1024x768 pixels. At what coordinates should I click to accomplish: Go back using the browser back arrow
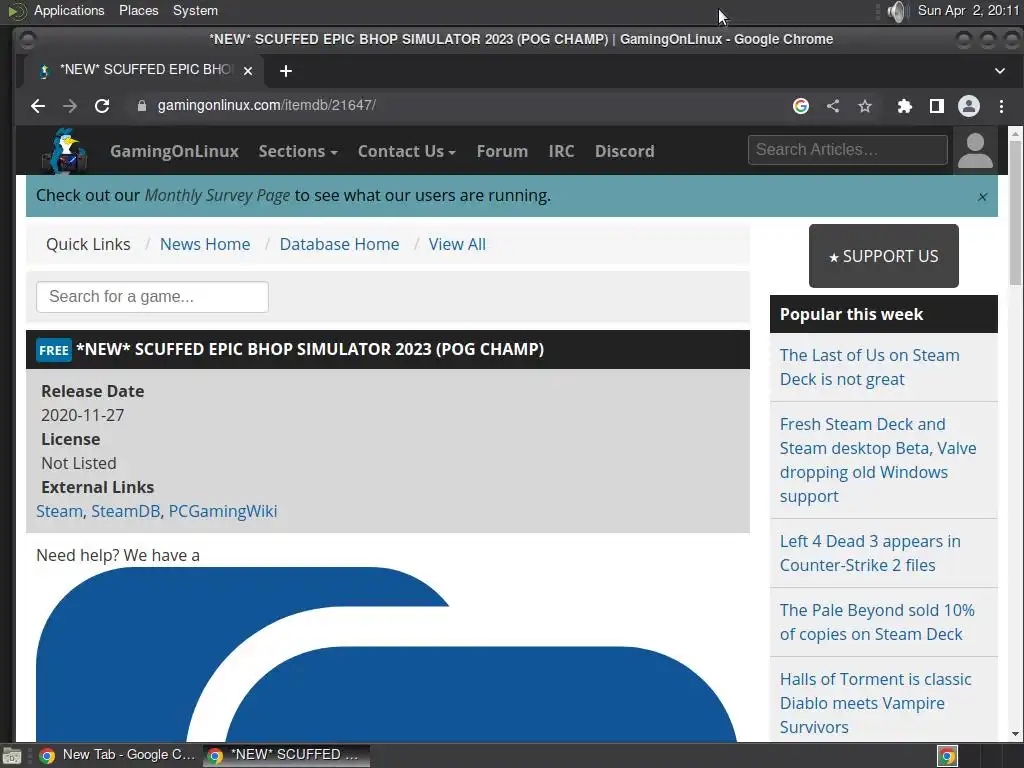38,106
